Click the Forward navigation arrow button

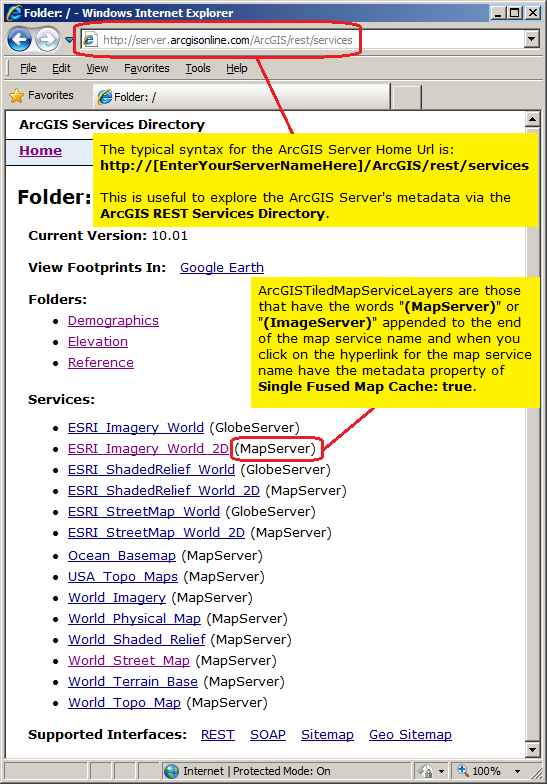(x=48, y=40)
